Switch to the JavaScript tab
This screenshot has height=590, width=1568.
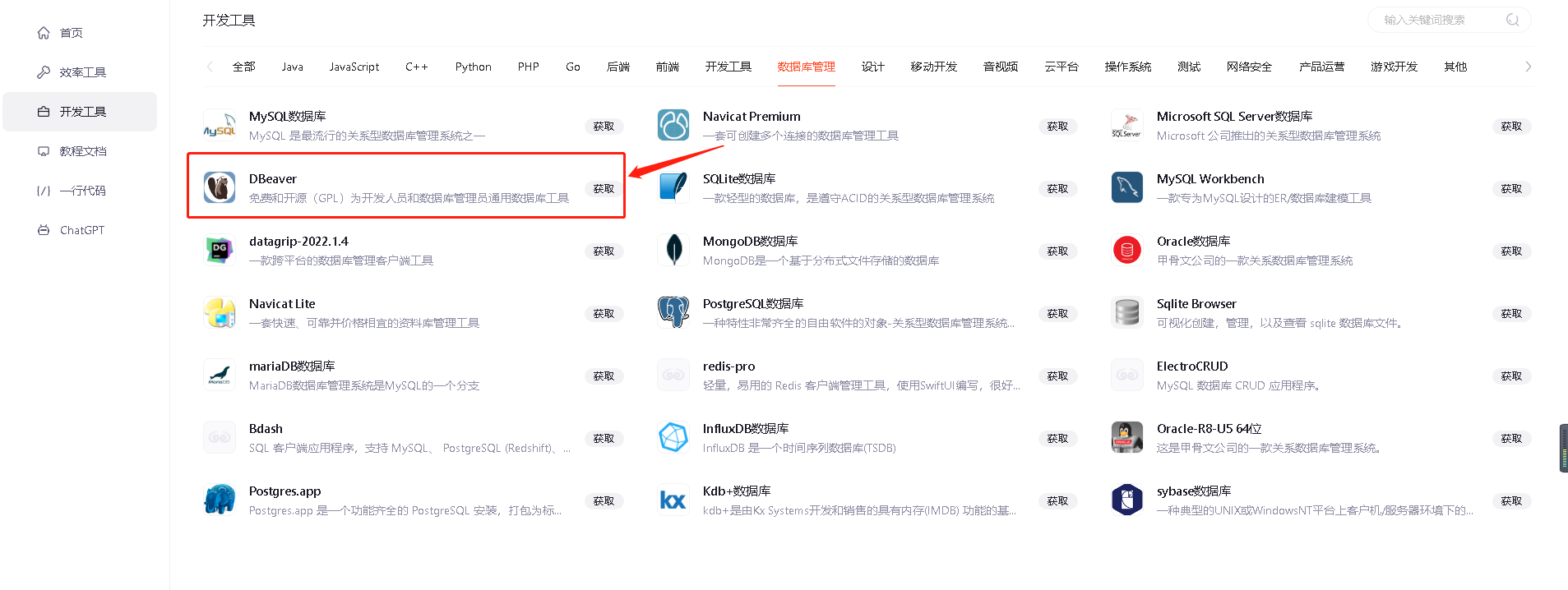pos(354,67)
